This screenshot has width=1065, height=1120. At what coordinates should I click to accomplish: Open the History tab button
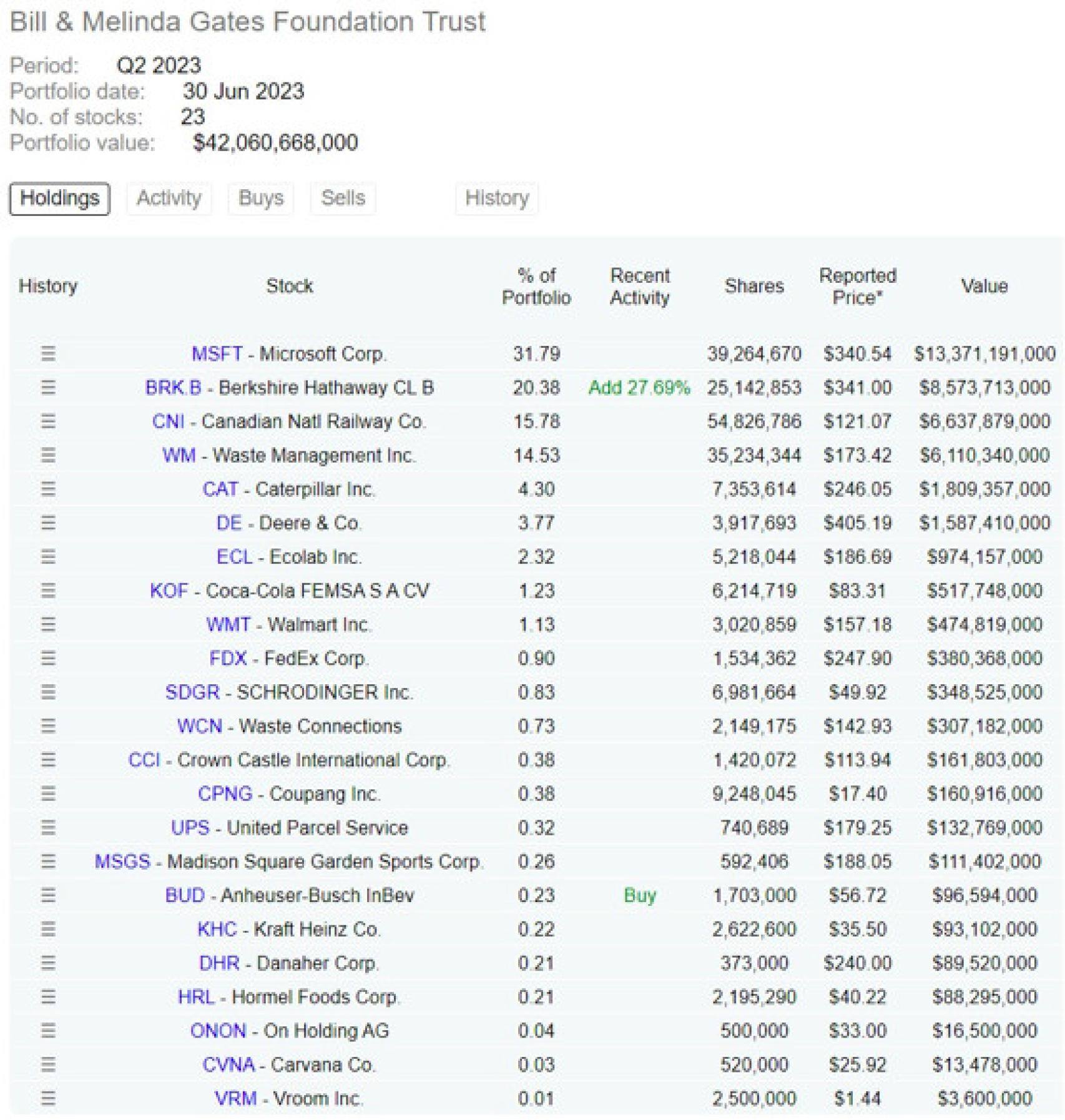(x=497, y=199)
